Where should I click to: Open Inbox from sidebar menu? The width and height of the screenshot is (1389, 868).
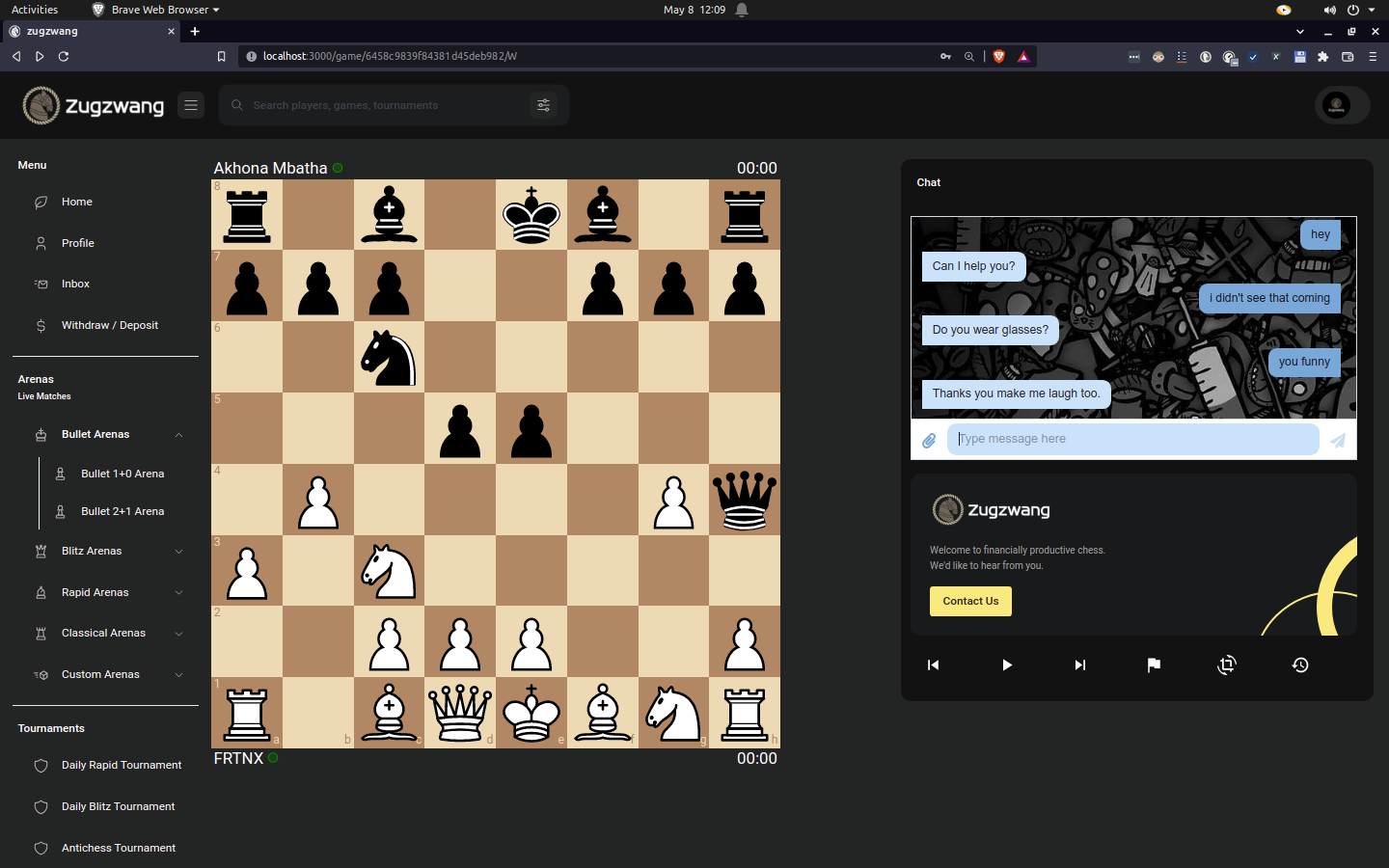pyautogui.click(x=75, y=285)
